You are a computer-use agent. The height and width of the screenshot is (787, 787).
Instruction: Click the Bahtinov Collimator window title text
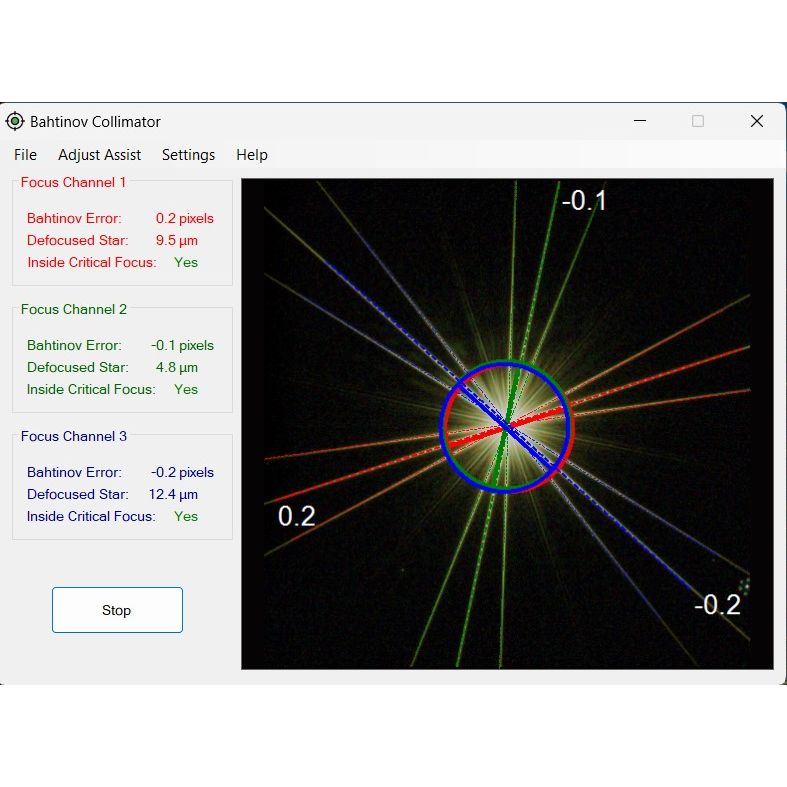tap(95, 121)
